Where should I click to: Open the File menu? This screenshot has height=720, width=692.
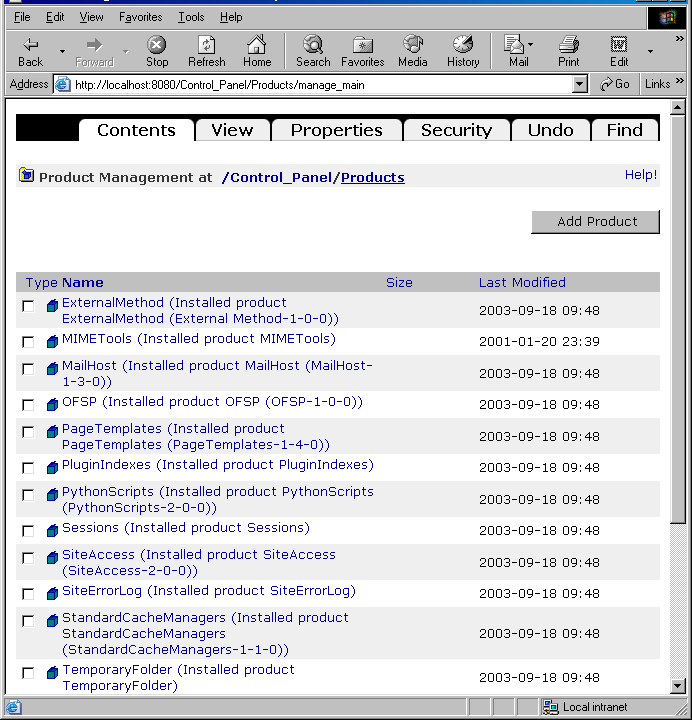(22, 17)
